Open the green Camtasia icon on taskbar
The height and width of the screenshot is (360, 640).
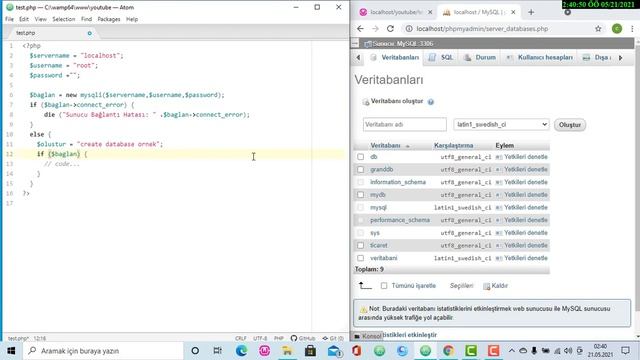(471, 351)
